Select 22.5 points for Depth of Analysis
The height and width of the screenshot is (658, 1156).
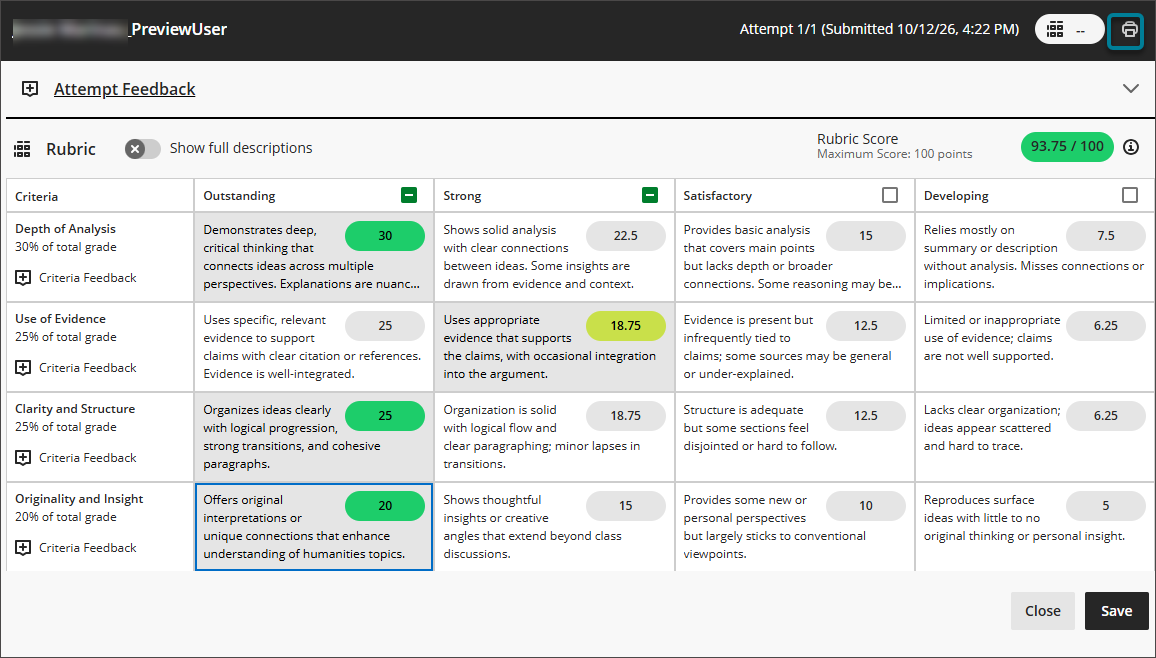coord(625,236)
